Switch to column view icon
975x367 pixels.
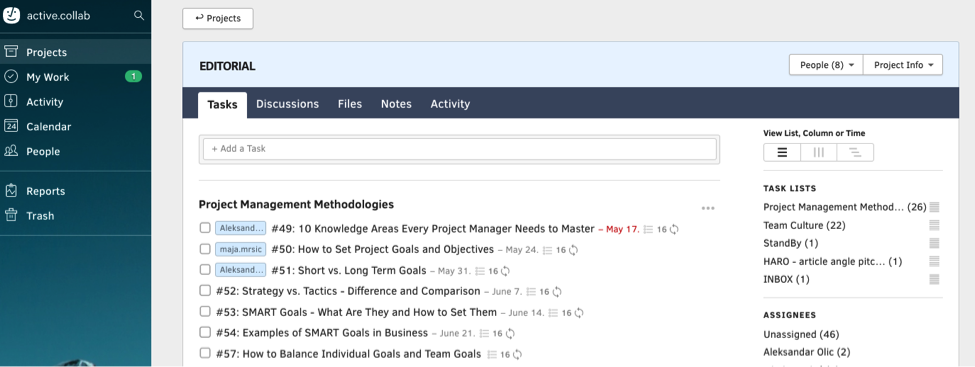tap(819, 152)
